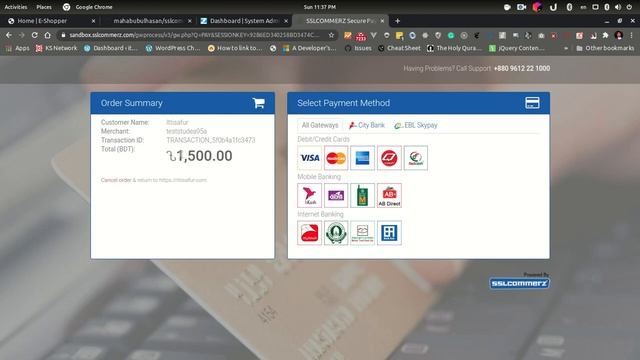The image size is (640, 360).
Task: Open the Google Chrome app menu
Action: [88, 7]
